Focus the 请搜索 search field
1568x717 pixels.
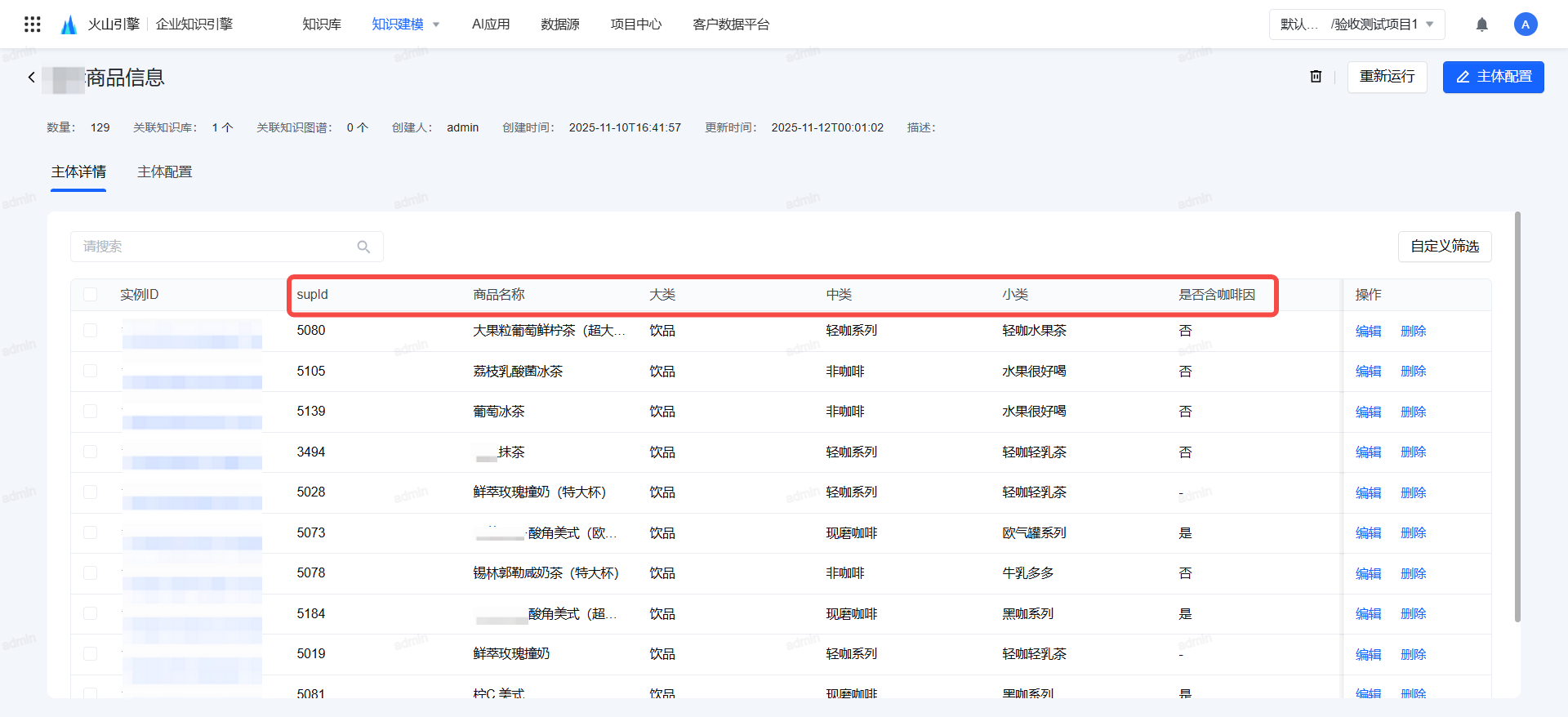coord(212,247)
